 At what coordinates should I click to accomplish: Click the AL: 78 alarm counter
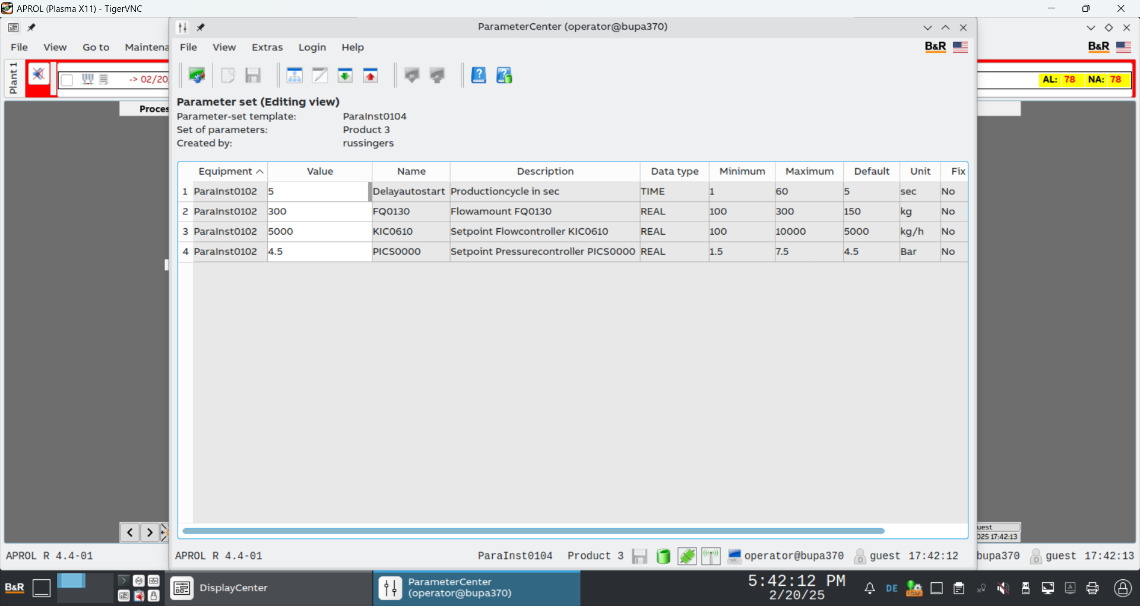(1059, 79)
